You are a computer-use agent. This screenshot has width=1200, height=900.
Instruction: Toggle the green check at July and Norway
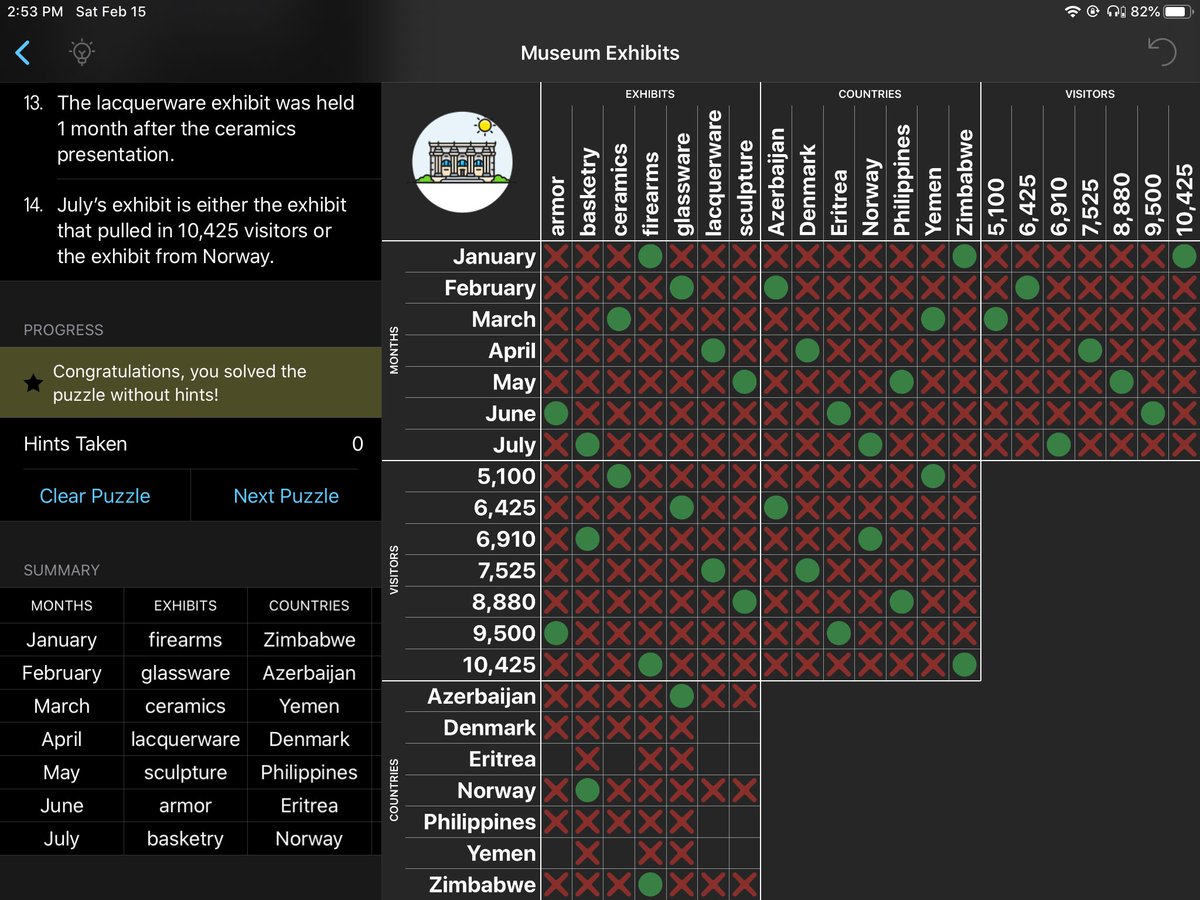point(869,444)
